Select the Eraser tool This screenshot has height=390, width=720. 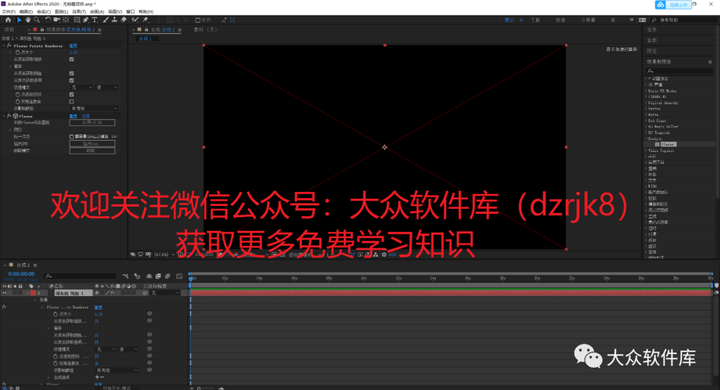tap(124, 20)
